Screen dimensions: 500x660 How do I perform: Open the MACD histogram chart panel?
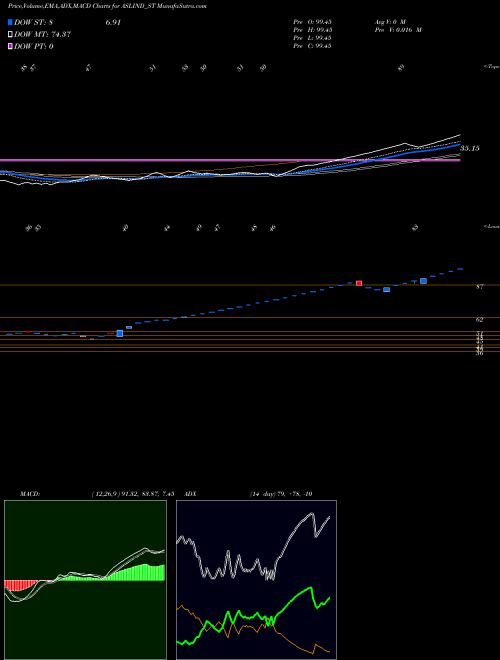[x=85, y=580]
